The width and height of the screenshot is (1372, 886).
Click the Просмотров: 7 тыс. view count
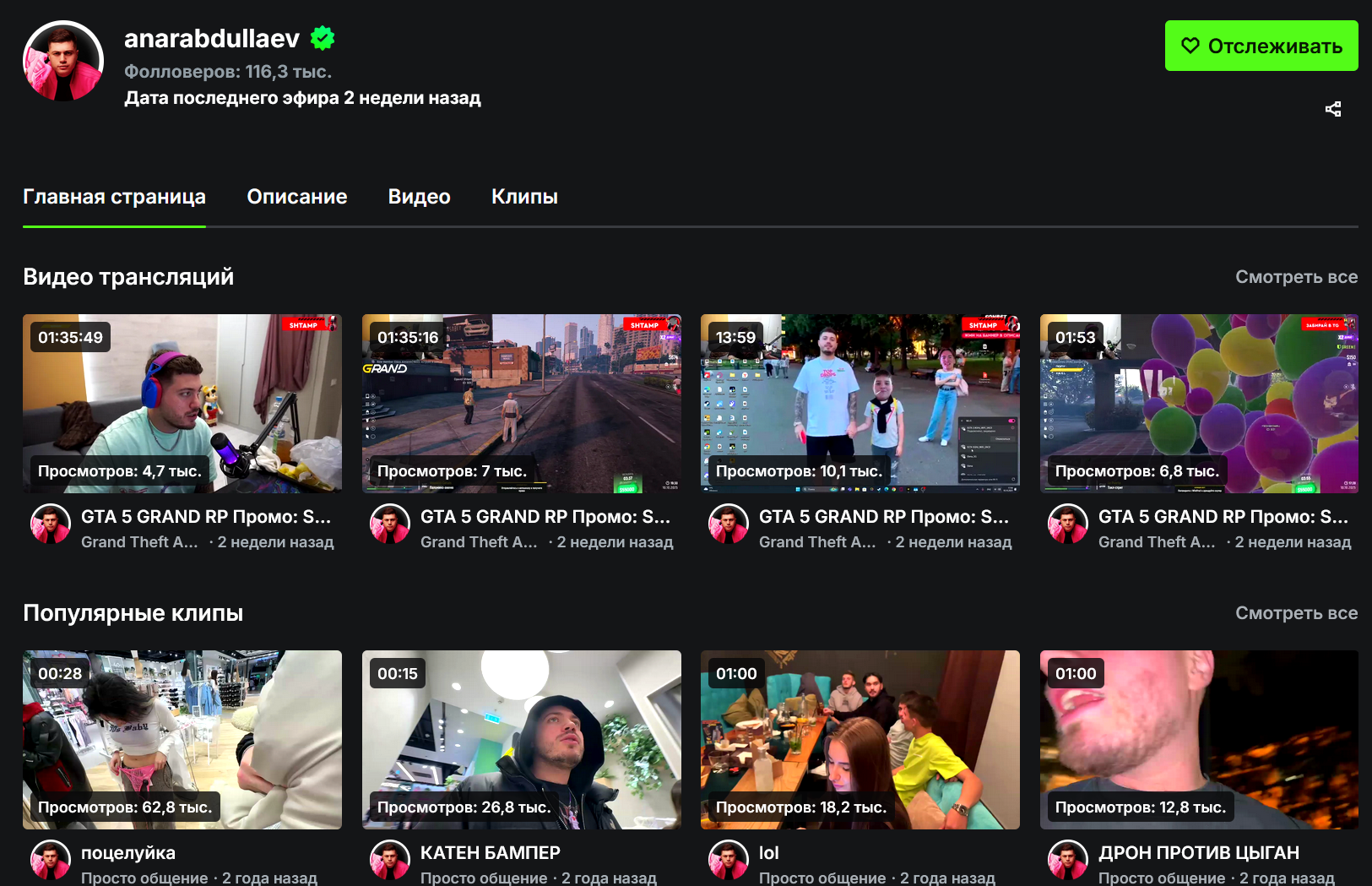click(452, 471)
